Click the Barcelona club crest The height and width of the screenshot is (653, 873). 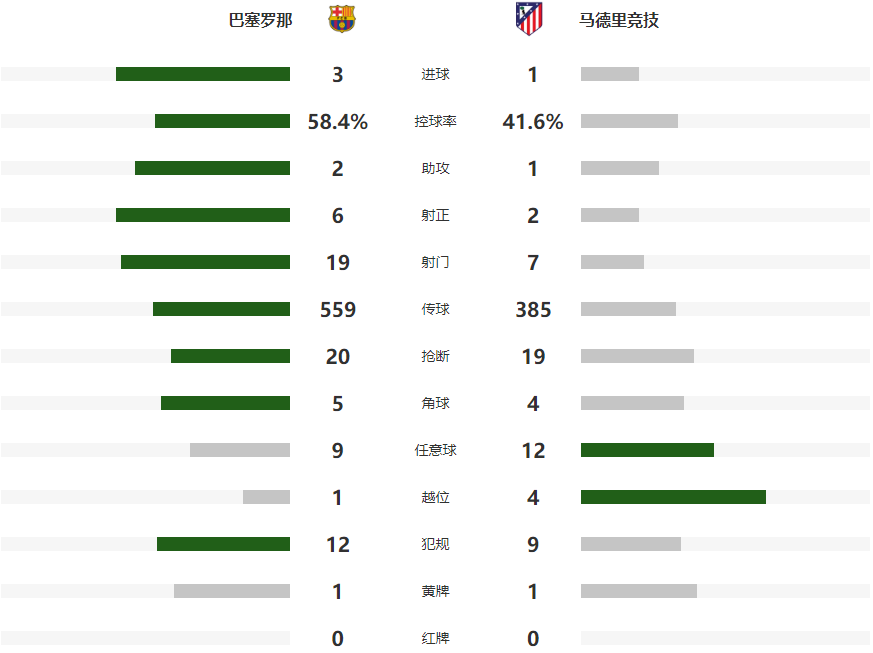coord(341,19)
